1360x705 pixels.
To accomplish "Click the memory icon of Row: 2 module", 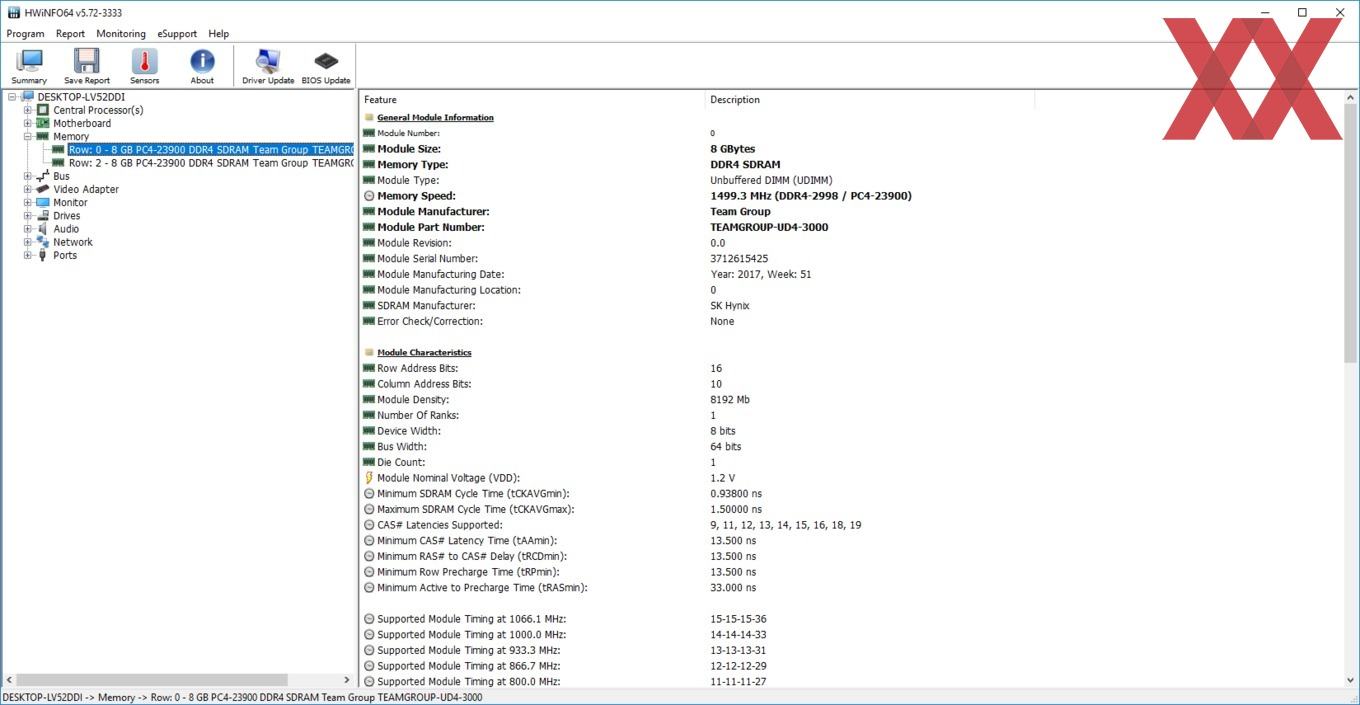I will click(59, 163).
